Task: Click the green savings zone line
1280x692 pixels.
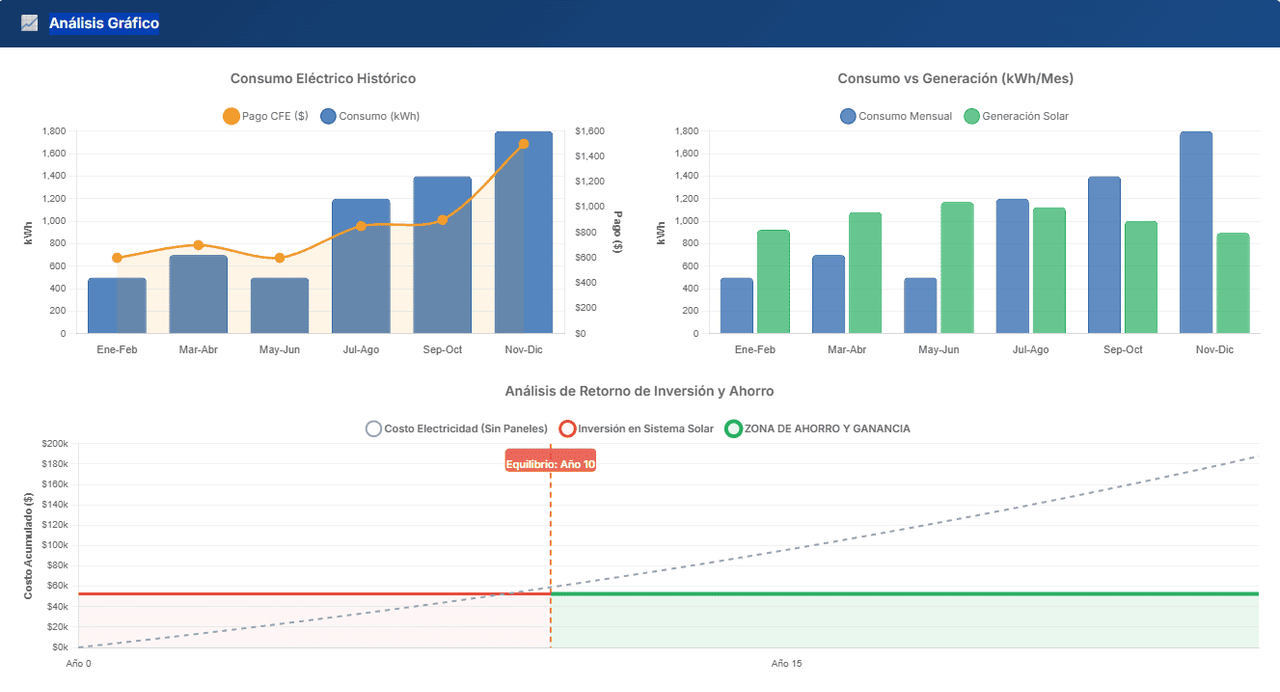Action: (x=904, y=594)
